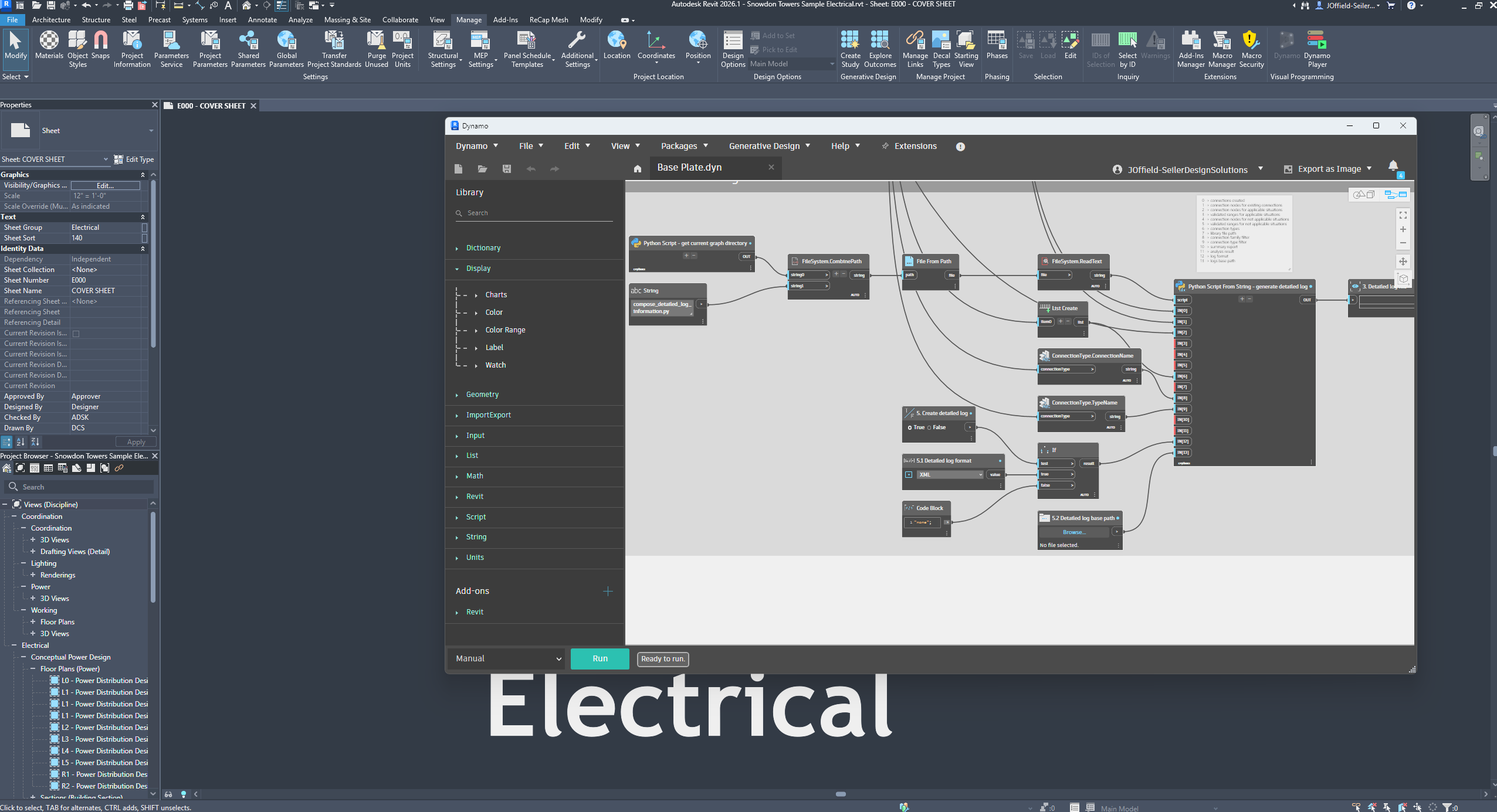
Task: Toggle Sheet Sort parameter checkbox
Action: click(144, 238)
